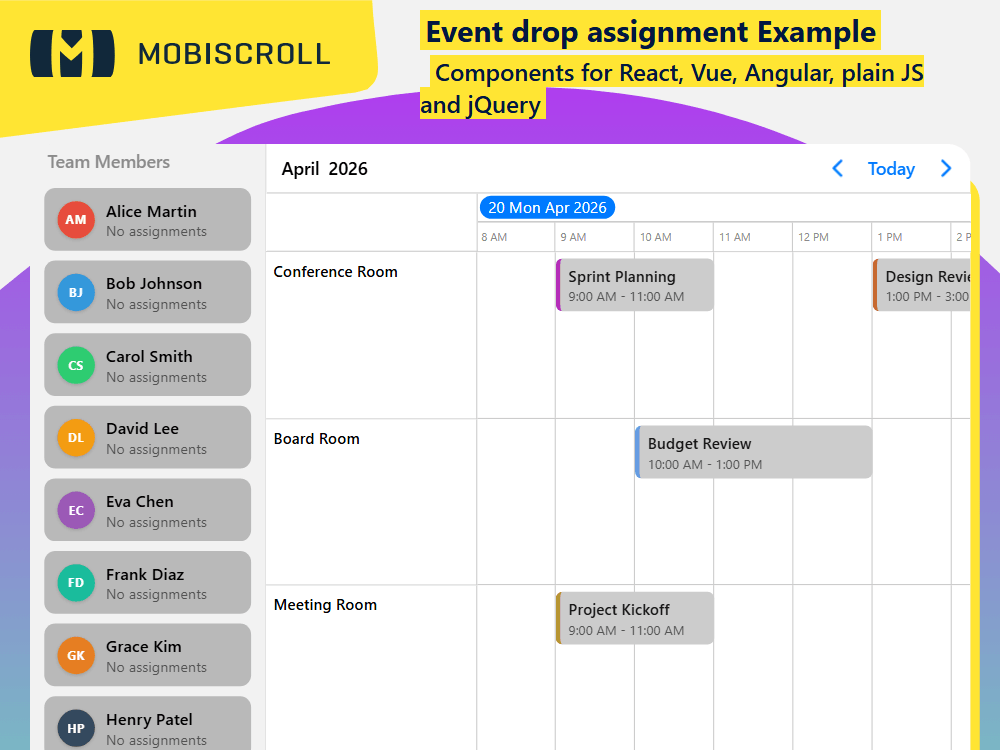Navigate to the next day with right chevron

[946, 168]
